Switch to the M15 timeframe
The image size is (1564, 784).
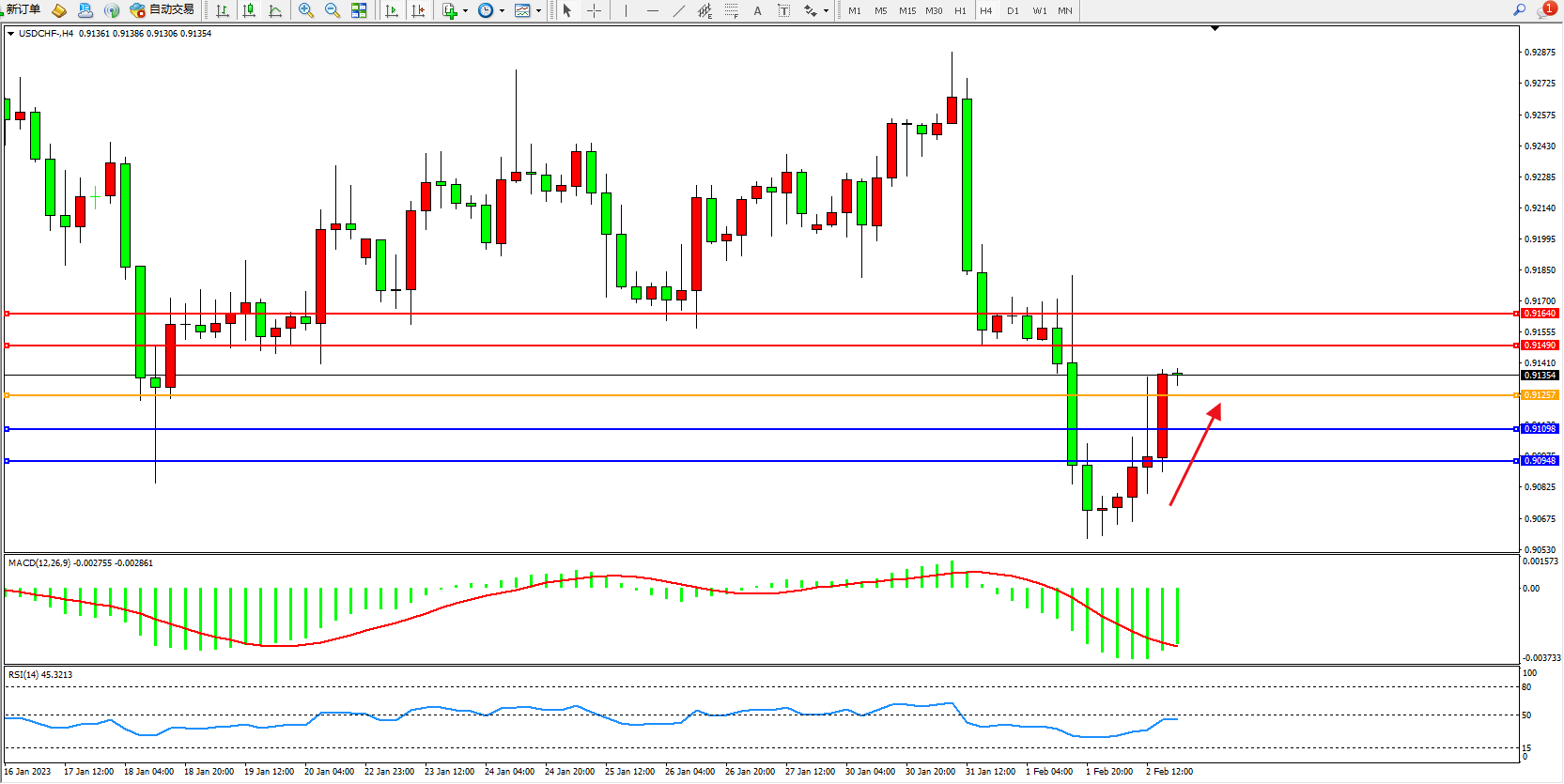pos(906,10)
